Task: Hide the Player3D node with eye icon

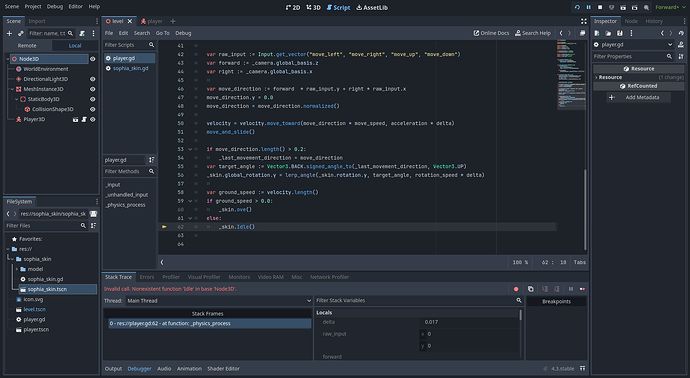Action: pyautogui.click(x=92, y=119)
